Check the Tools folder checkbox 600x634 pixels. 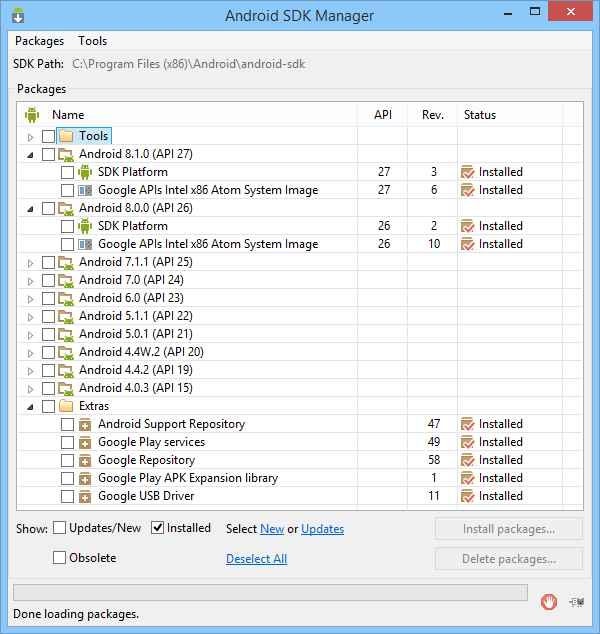tap(49, 136)
